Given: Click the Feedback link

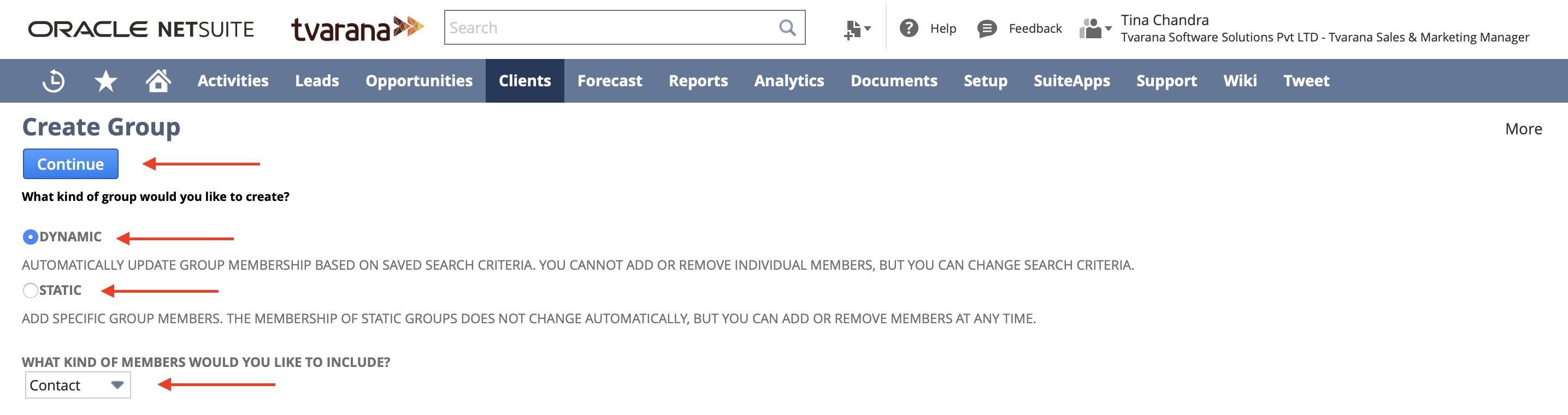Looking at the screenshot, I should tap(1035, 28).
